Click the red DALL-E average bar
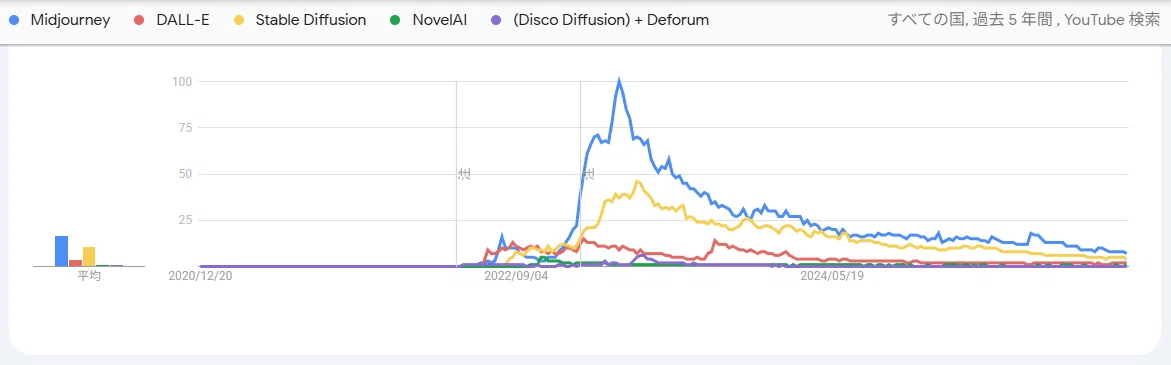This screenshot has width=1171, height=365. [75, 263]
